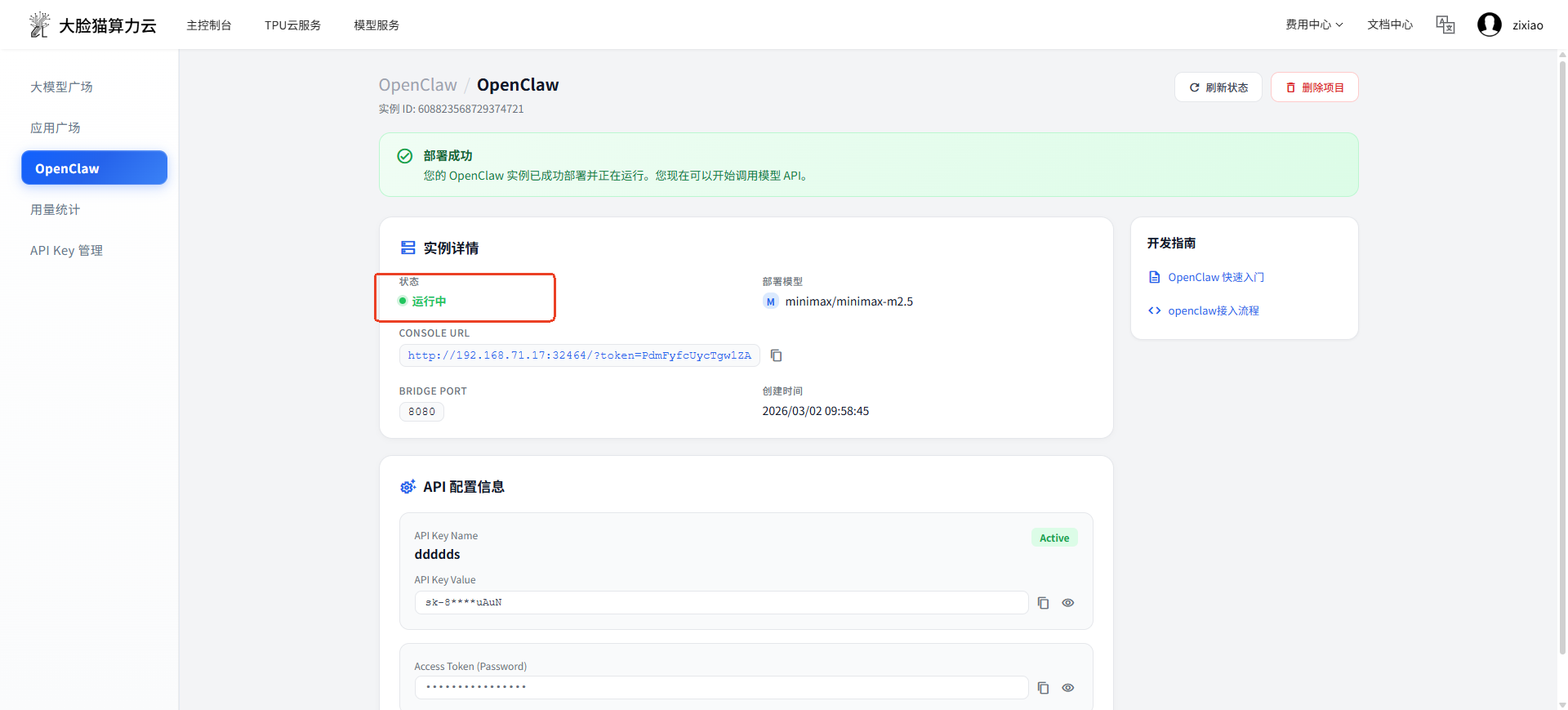The width and height of the screenshot is (1568, 710).
Task: Click the language translation icon
Action: [1445, 25]
